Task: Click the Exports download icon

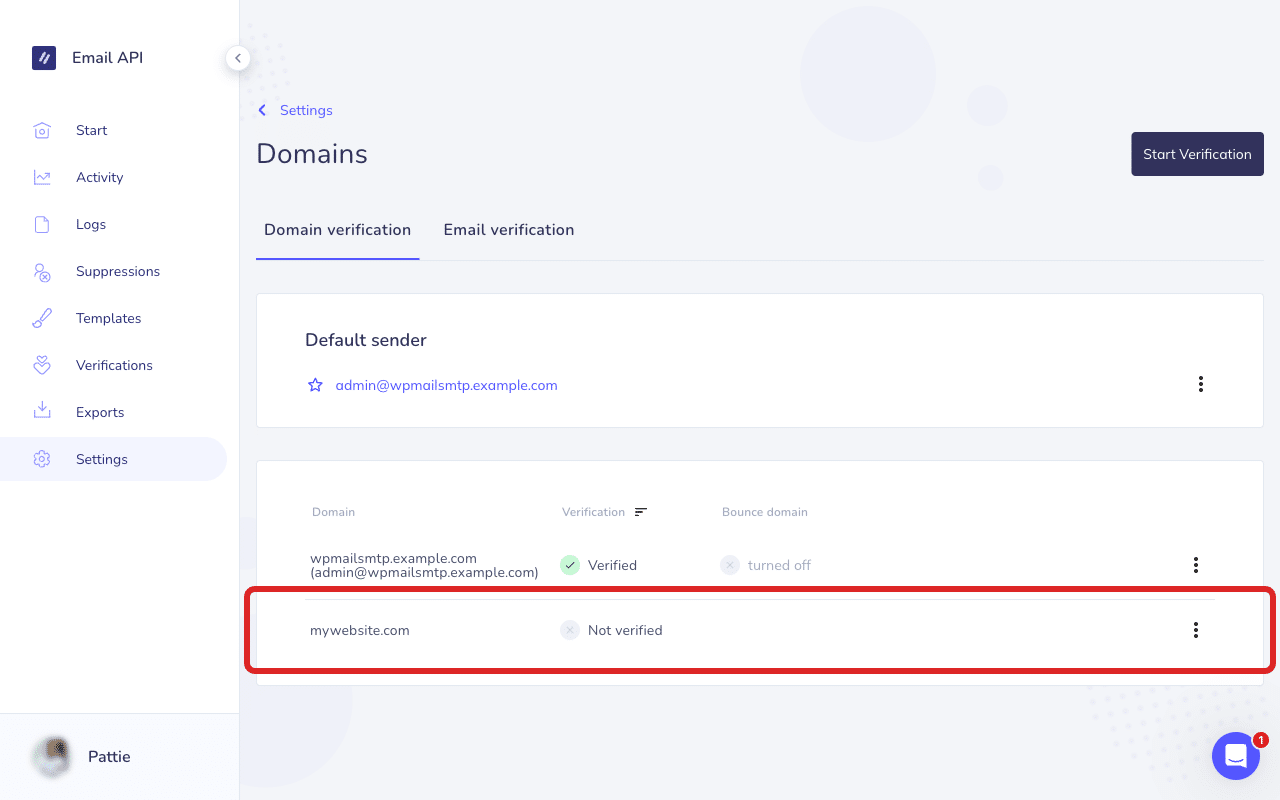Action: coord(42,412)
